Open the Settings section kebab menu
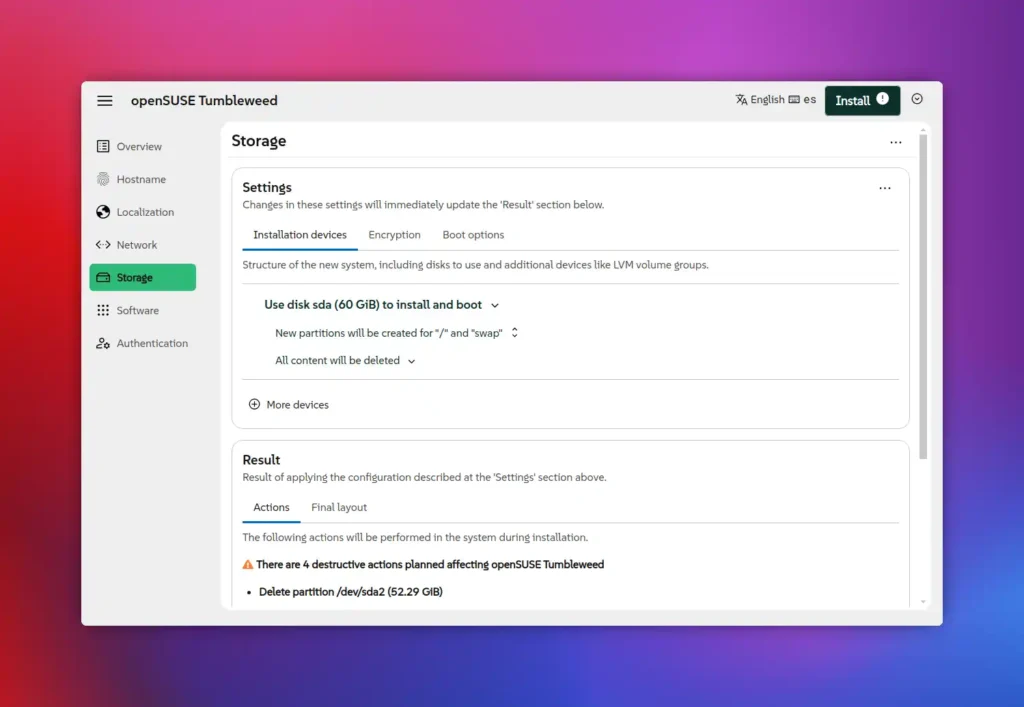 click(884, 187)
